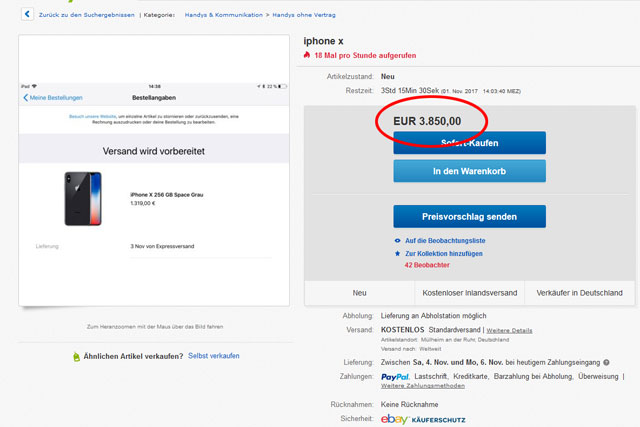Click the eBay Käuferschutz logo
640x427 pixels.
[x=423, y=419]
